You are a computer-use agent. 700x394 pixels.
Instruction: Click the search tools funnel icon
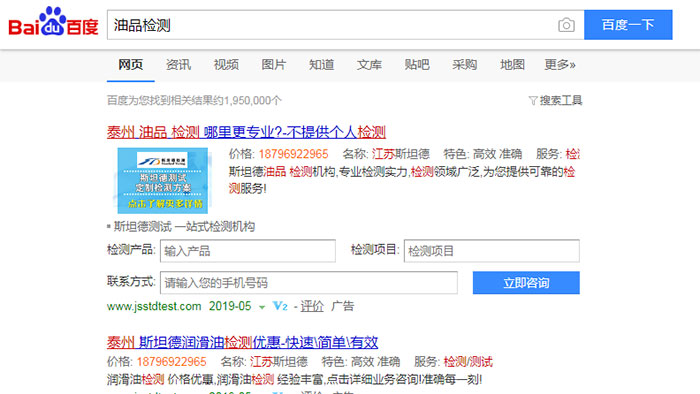tap(533, 101)
